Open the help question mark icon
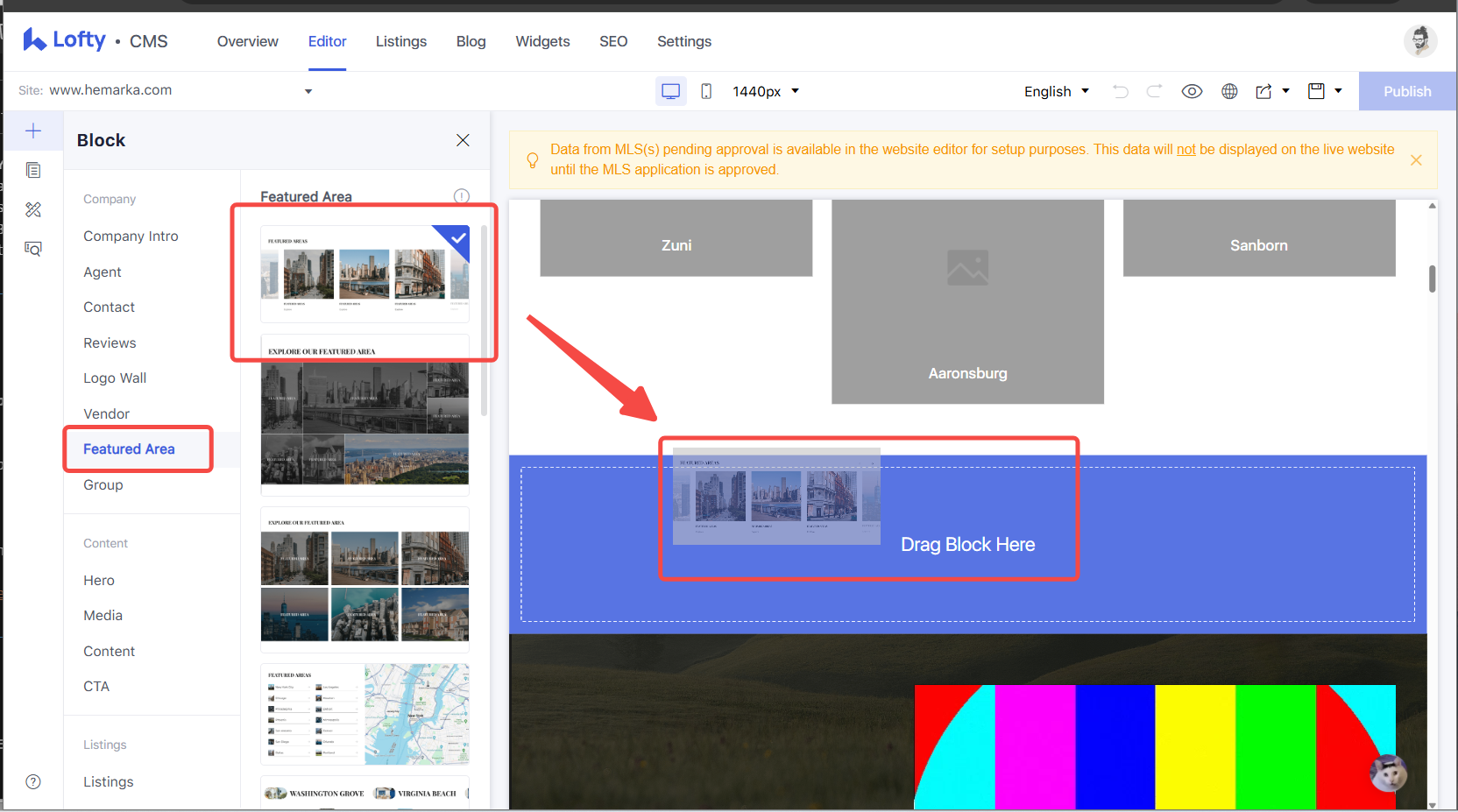 tap(33, 781)
